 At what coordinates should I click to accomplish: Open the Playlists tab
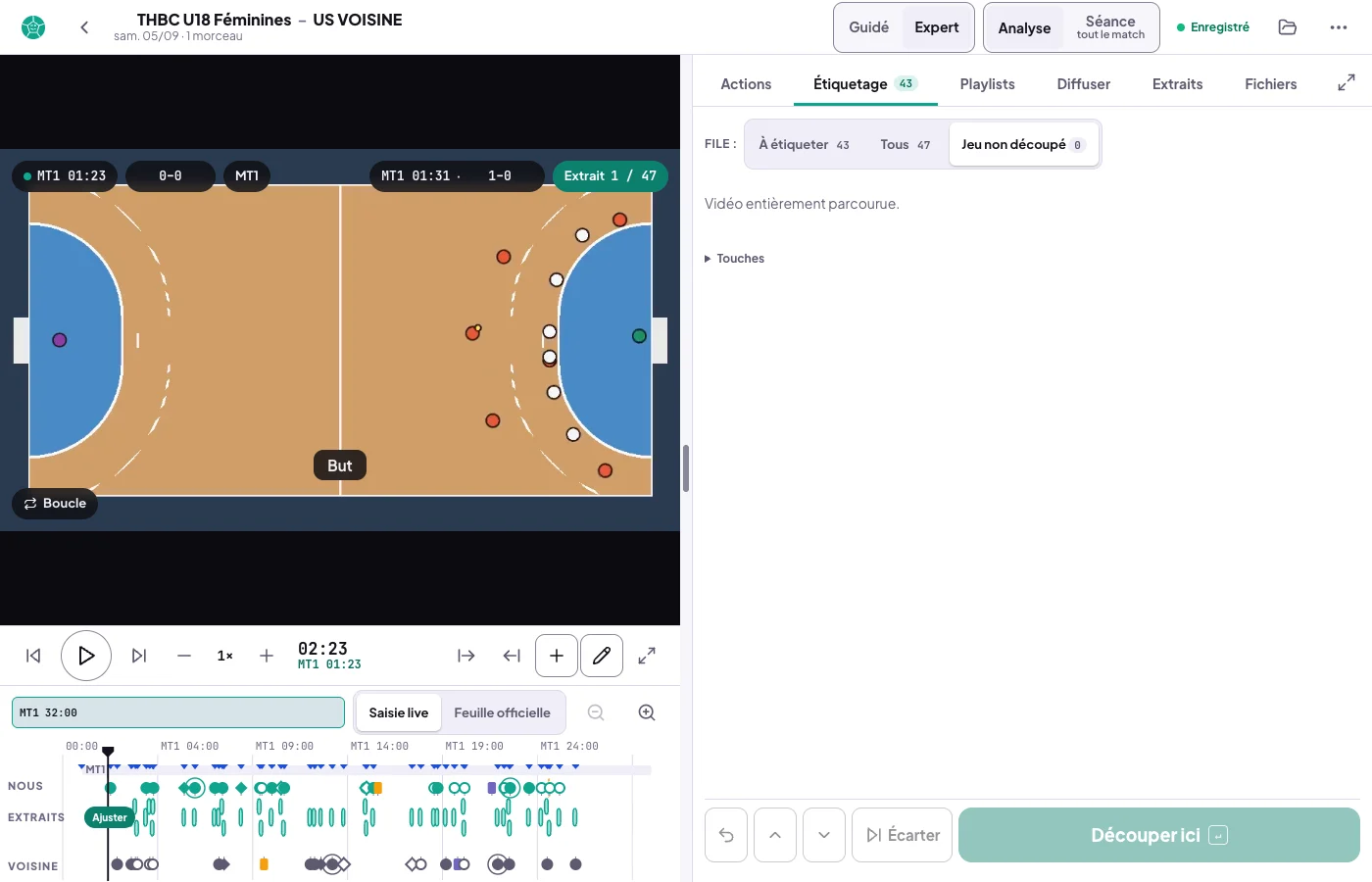(987, 84)
